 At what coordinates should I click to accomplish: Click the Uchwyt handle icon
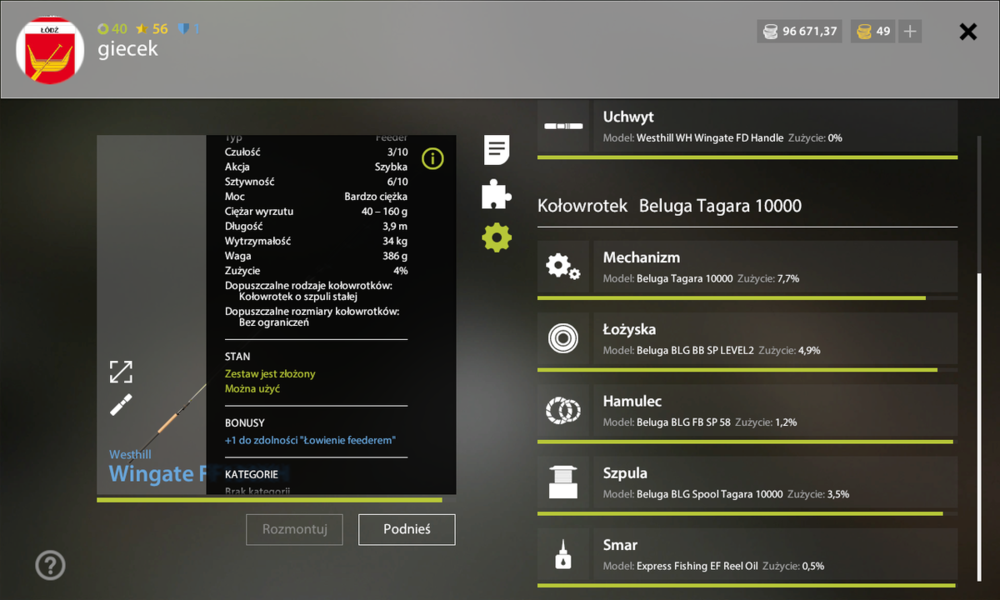pyautogui.click(x=563, y=126)
